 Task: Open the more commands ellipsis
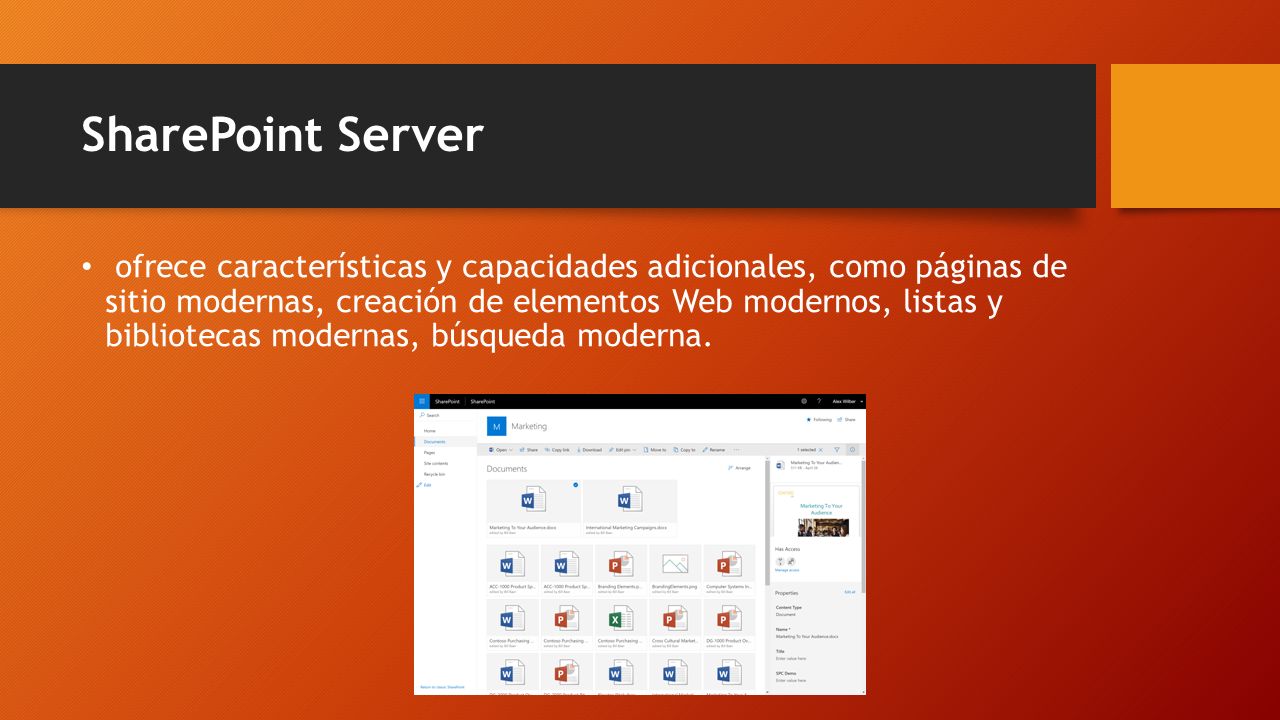click(736, 450)
